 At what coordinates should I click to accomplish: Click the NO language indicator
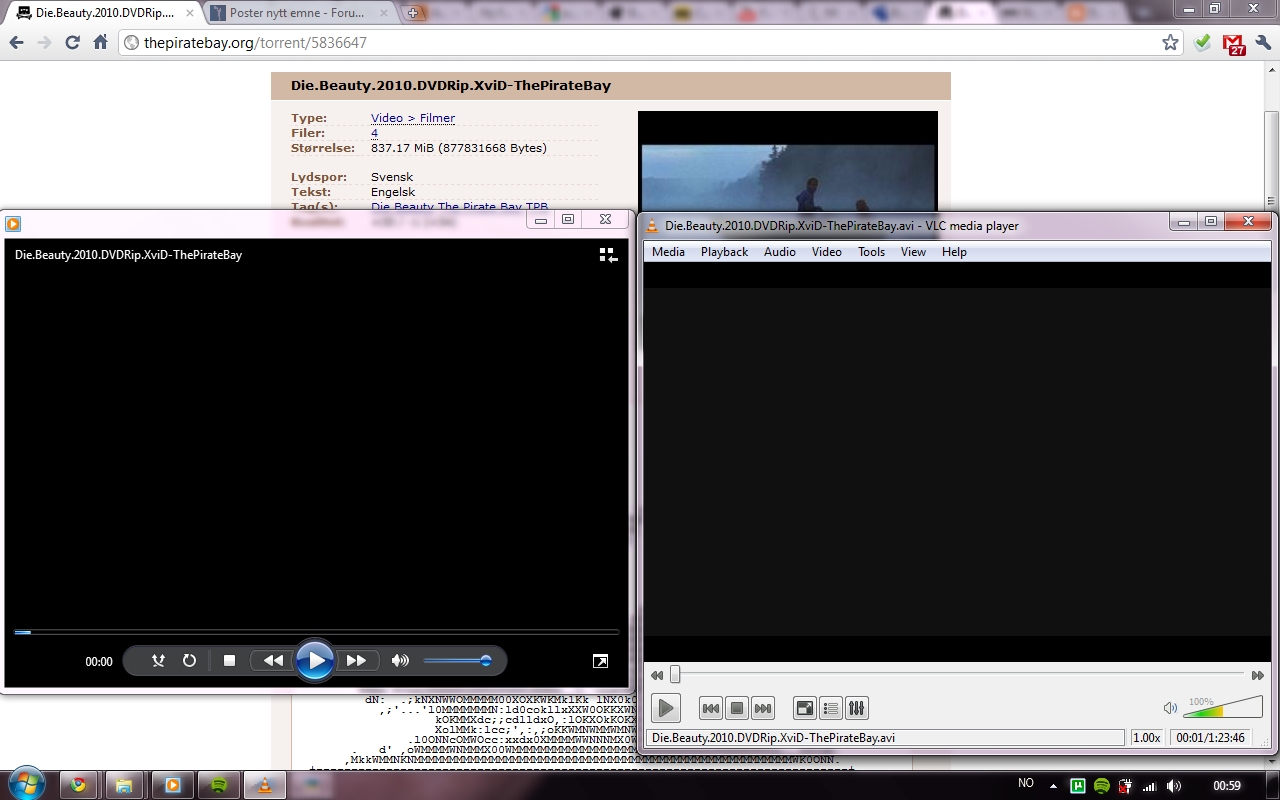tap(1026, 783)
